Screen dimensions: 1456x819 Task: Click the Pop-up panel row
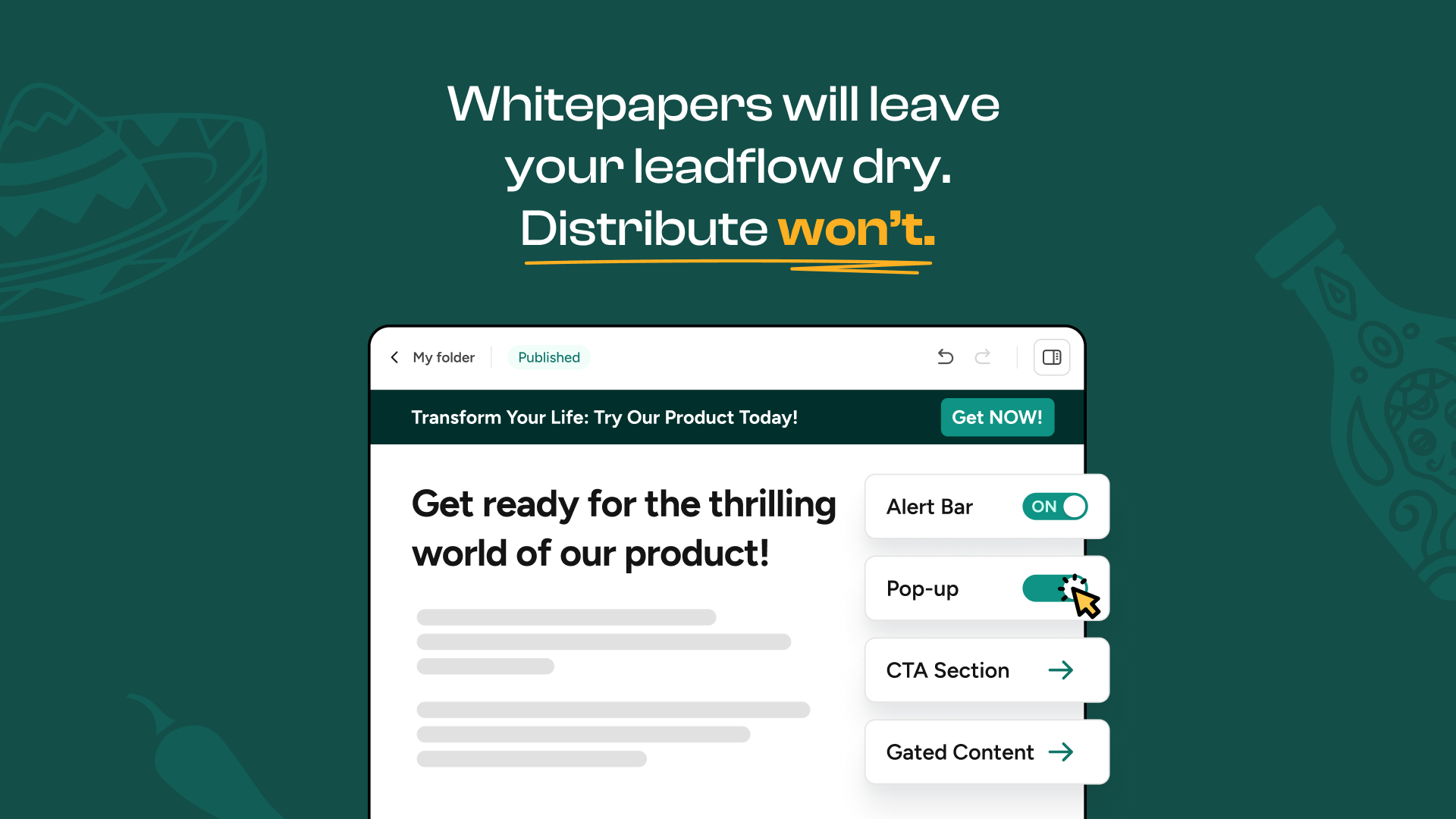(985, 588)
